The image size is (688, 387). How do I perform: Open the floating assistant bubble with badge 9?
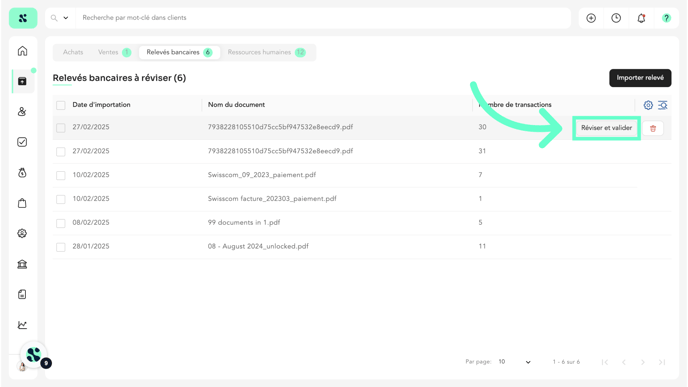(x=34, y=355)
